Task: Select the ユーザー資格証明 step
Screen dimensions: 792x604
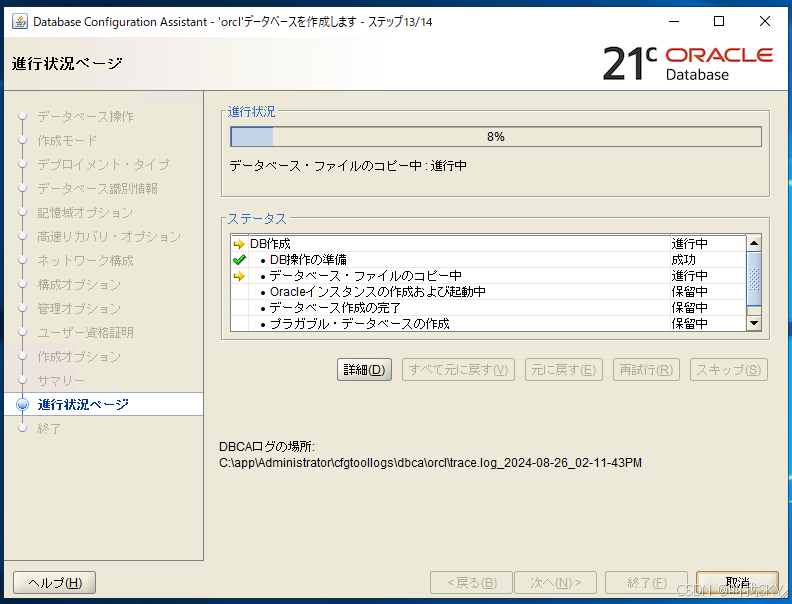Action: click(x=85, y=332)
